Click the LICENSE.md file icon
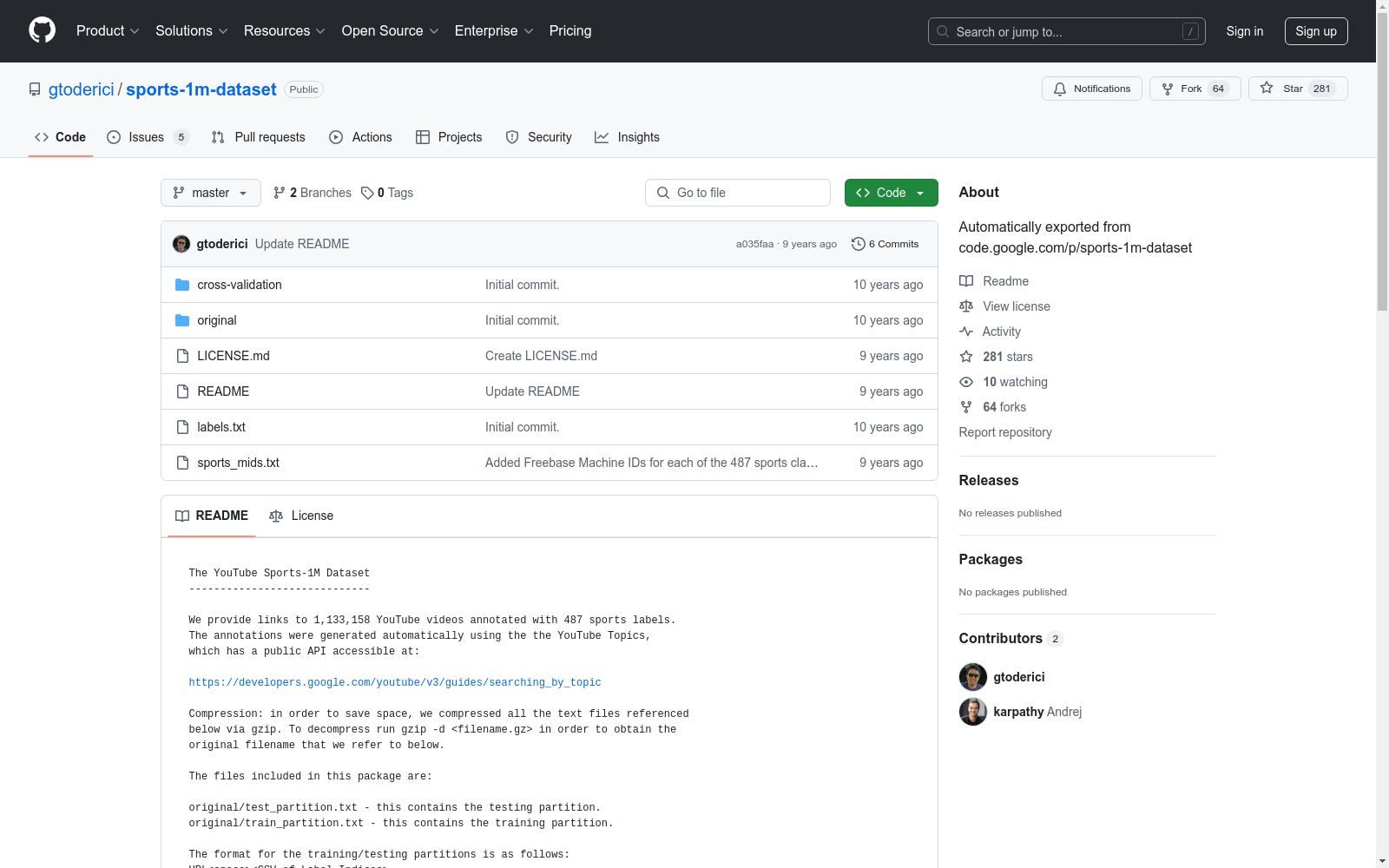 (x=182, y=356)
